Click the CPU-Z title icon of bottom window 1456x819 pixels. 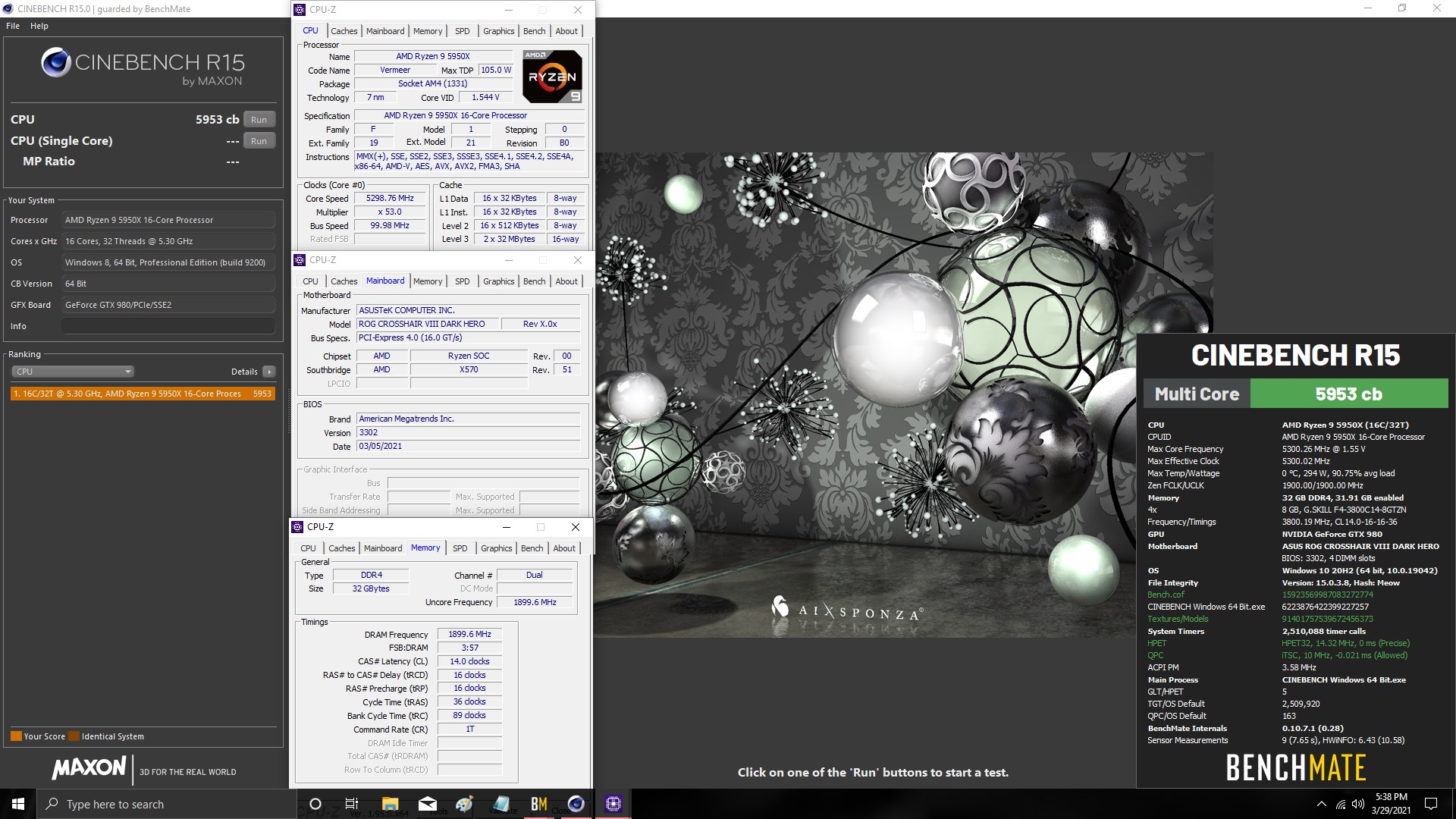tap(297, 527)
